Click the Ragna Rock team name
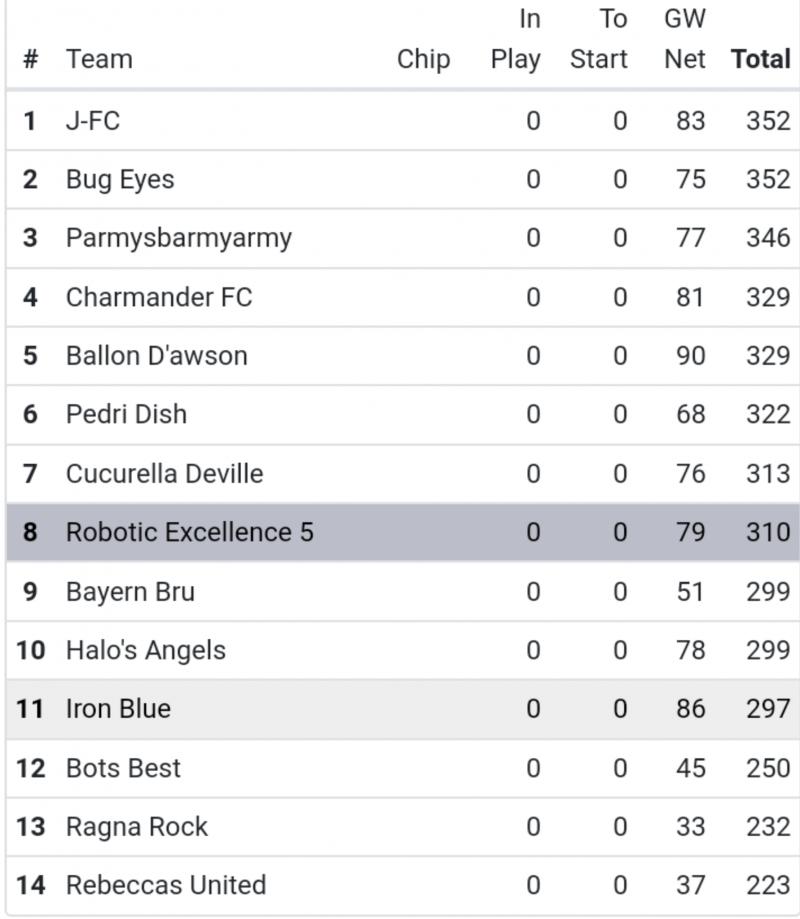 (x=137, y=827)
